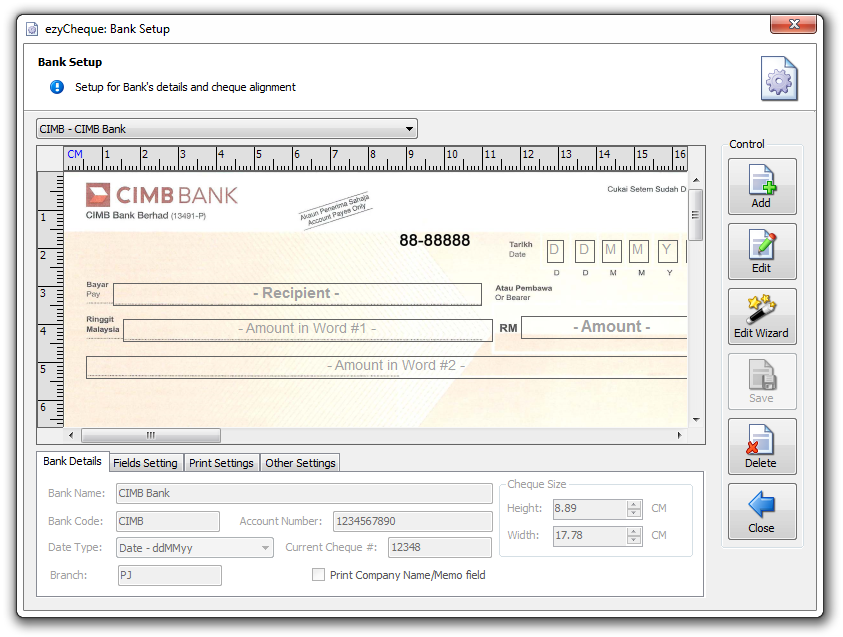This screenshot has height=637, width=843.
Task: Decrease cheque Width value
Action: 634,540
